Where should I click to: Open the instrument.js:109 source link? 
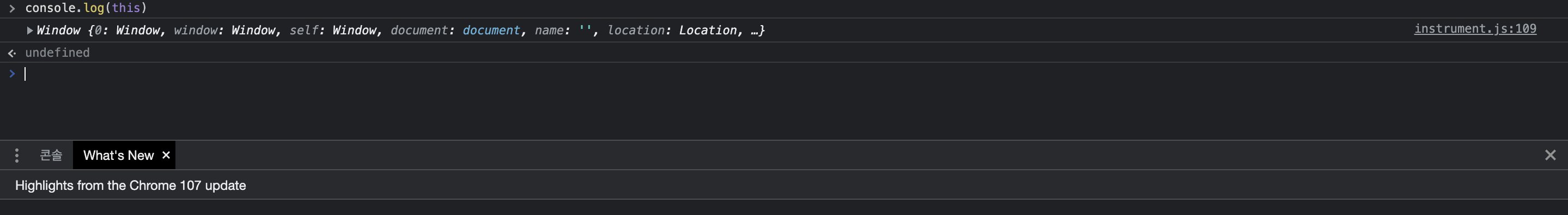pos(1475,28)
